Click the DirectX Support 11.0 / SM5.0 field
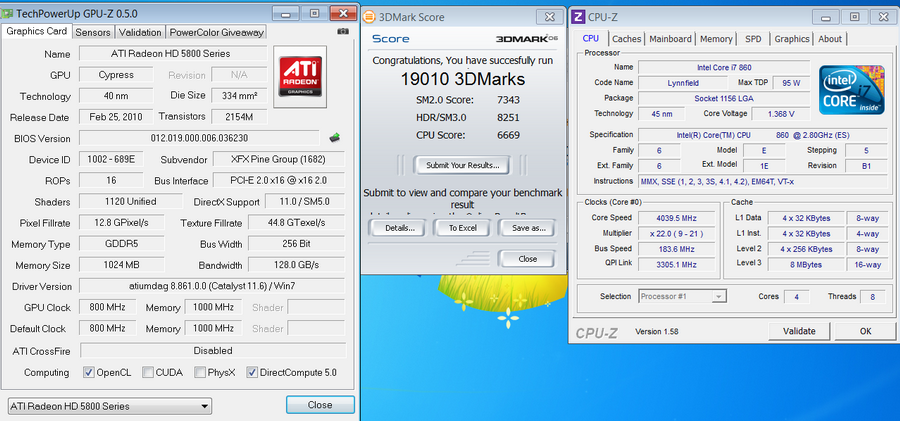The image size is (900, 421). point(304,202)
